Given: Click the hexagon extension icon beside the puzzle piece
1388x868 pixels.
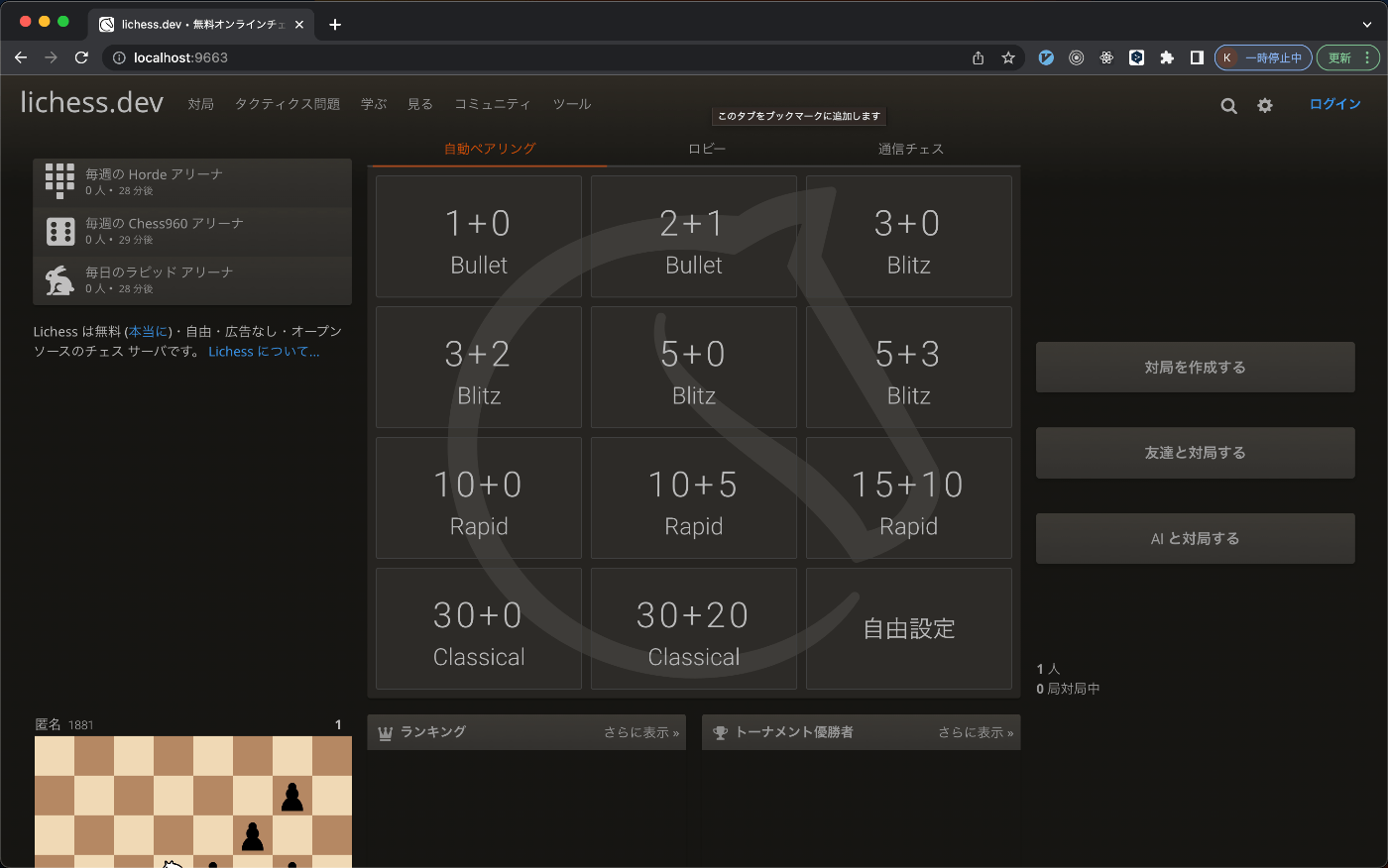Looking at the screenshot, I should (x=1137, y=57).
